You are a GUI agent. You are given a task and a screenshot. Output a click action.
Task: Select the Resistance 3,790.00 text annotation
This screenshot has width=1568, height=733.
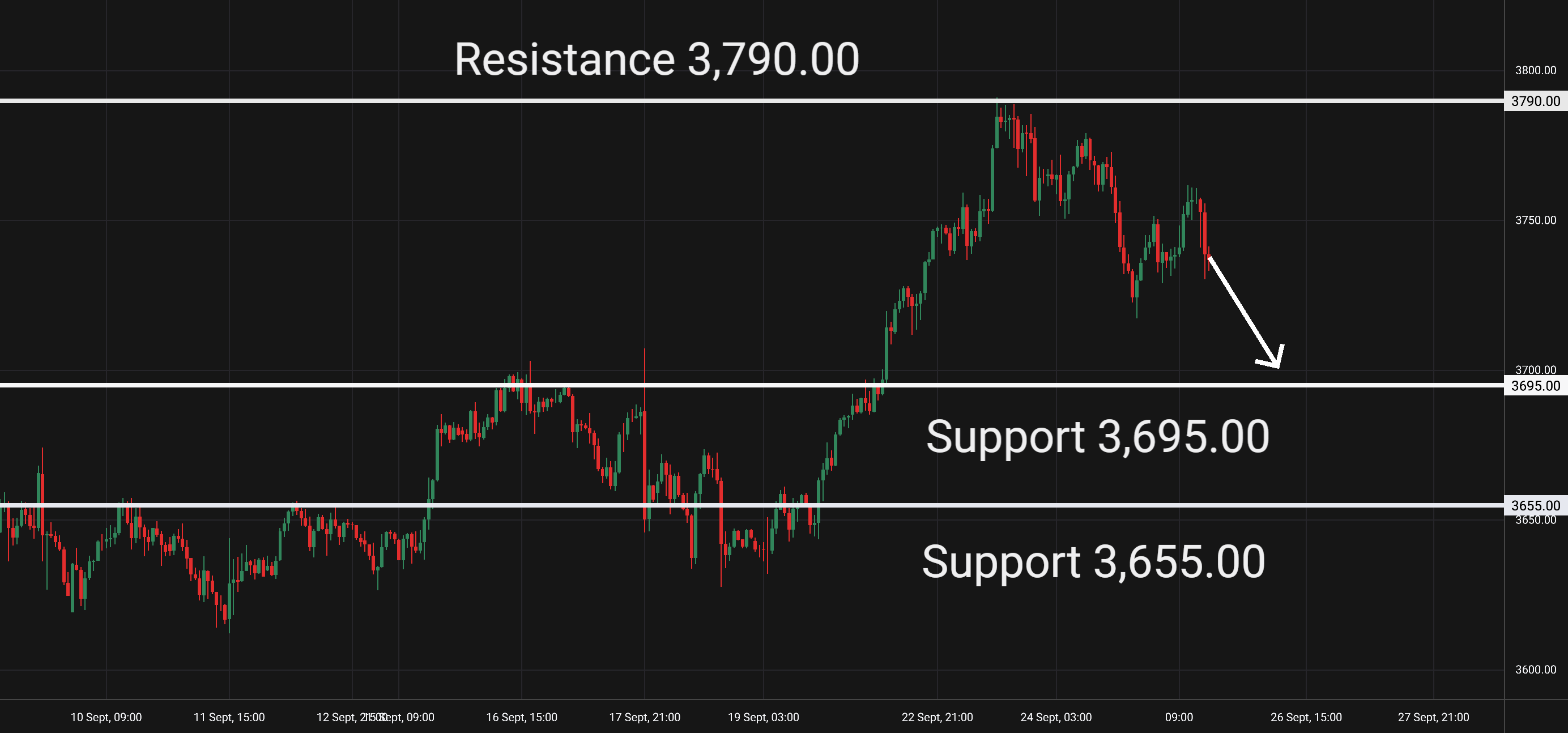coord(657,59)
